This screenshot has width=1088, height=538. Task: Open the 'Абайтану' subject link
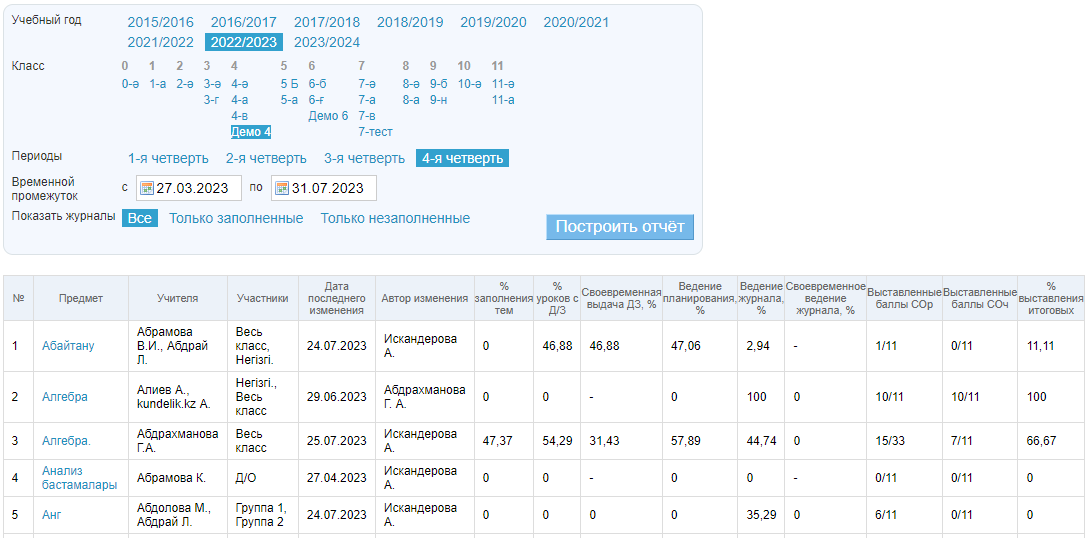68,346
